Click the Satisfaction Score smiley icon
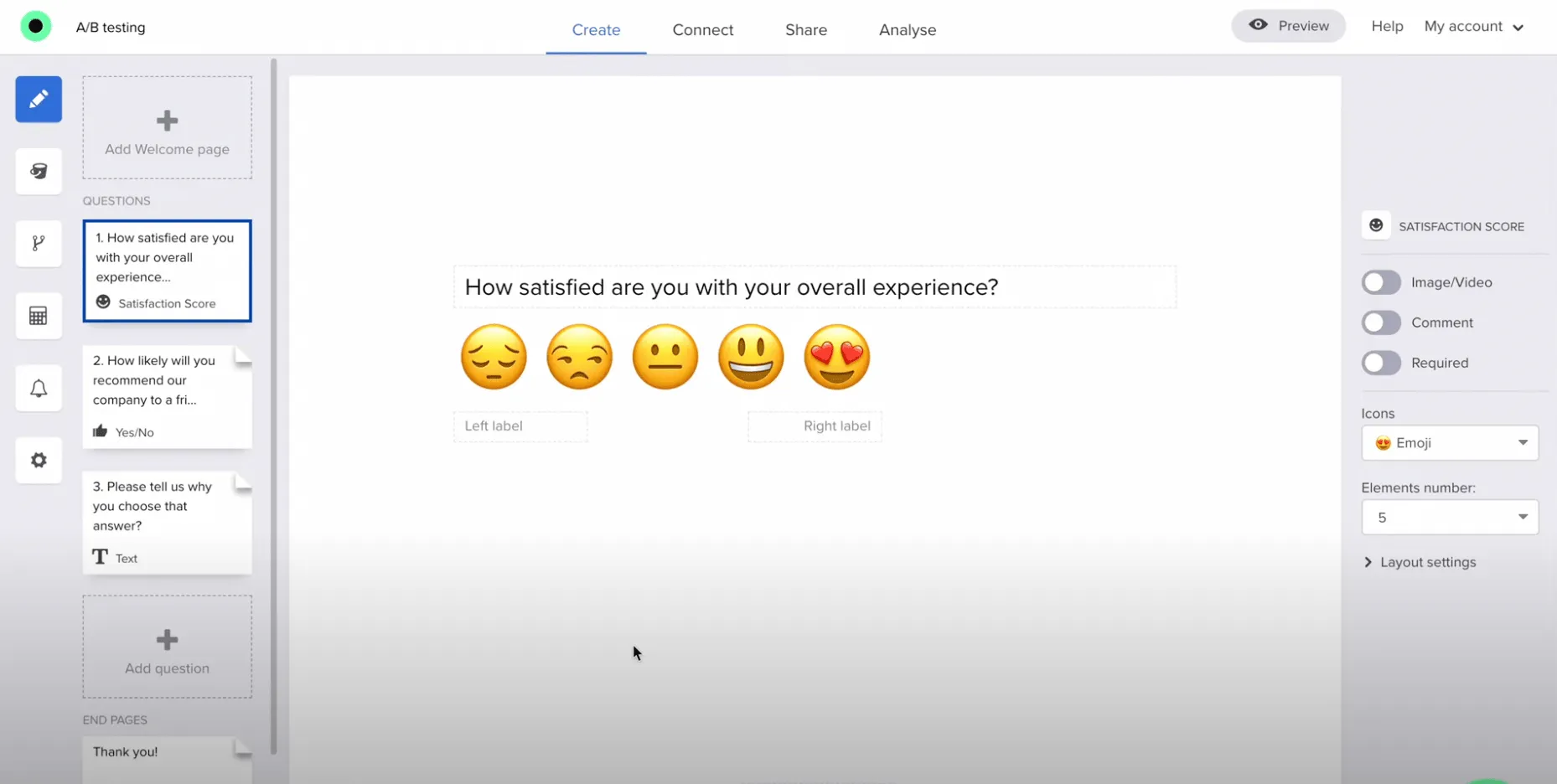 (1375, 225)
